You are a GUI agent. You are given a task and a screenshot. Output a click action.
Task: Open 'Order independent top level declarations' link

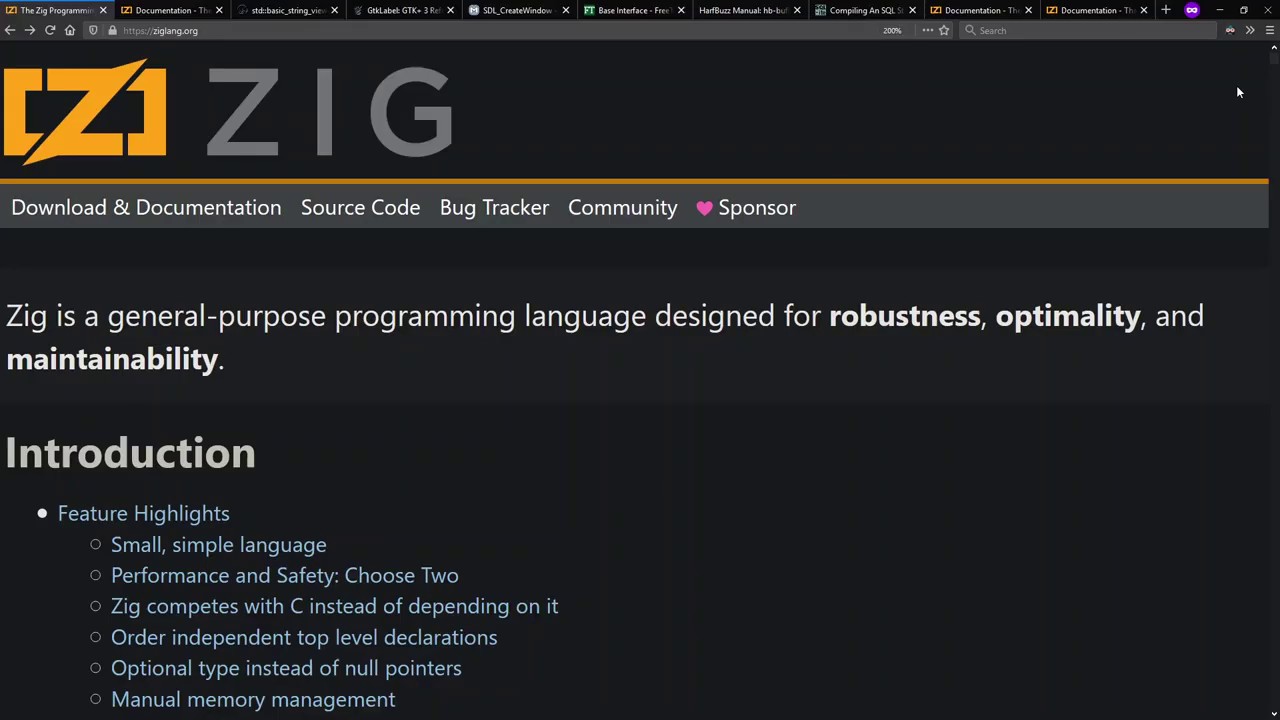304,638
